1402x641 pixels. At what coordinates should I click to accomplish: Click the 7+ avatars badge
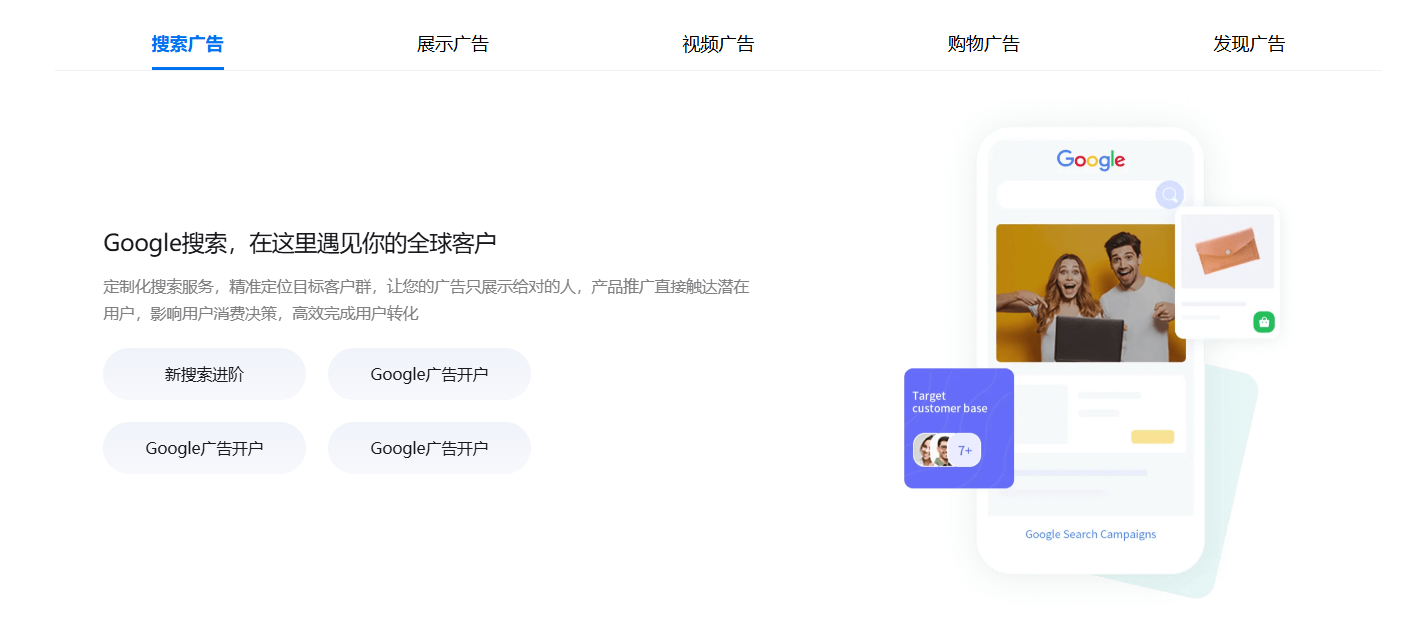[947, 450]
